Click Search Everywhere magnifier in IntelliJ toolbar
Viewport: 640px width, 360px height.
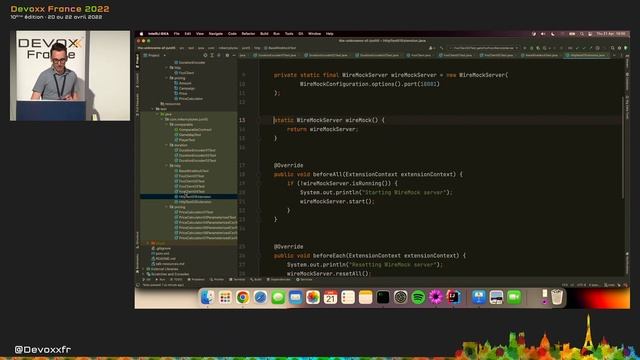[612, 48]
